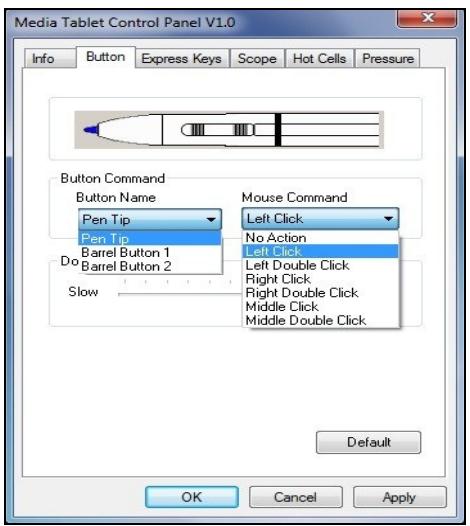
Task: Choose Barrel Button 1 from the list
Action: (150, 252)
